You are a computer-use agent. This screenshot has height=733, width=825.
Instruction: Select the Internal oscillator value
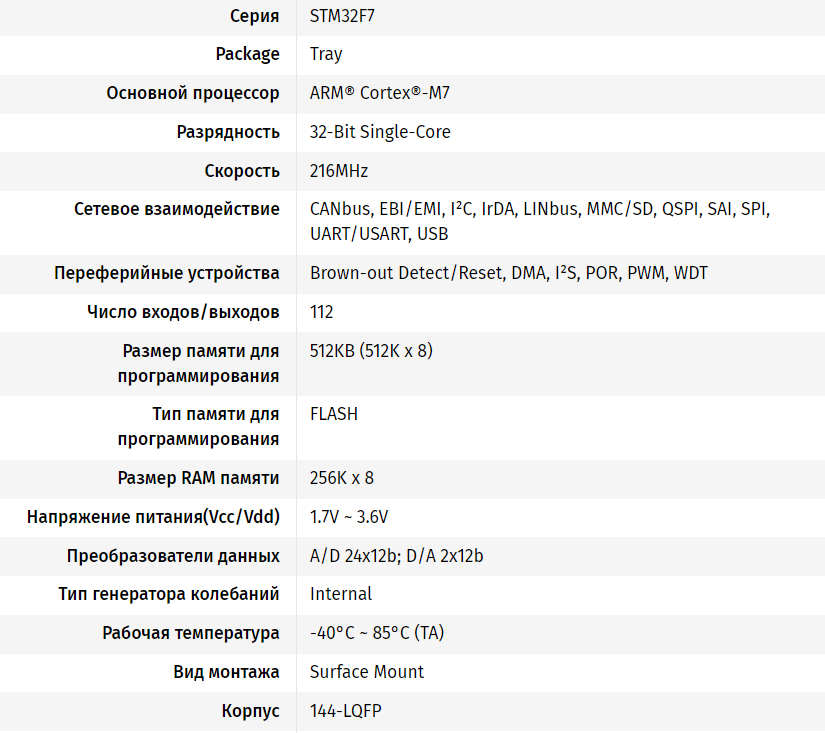click(341, 594)
